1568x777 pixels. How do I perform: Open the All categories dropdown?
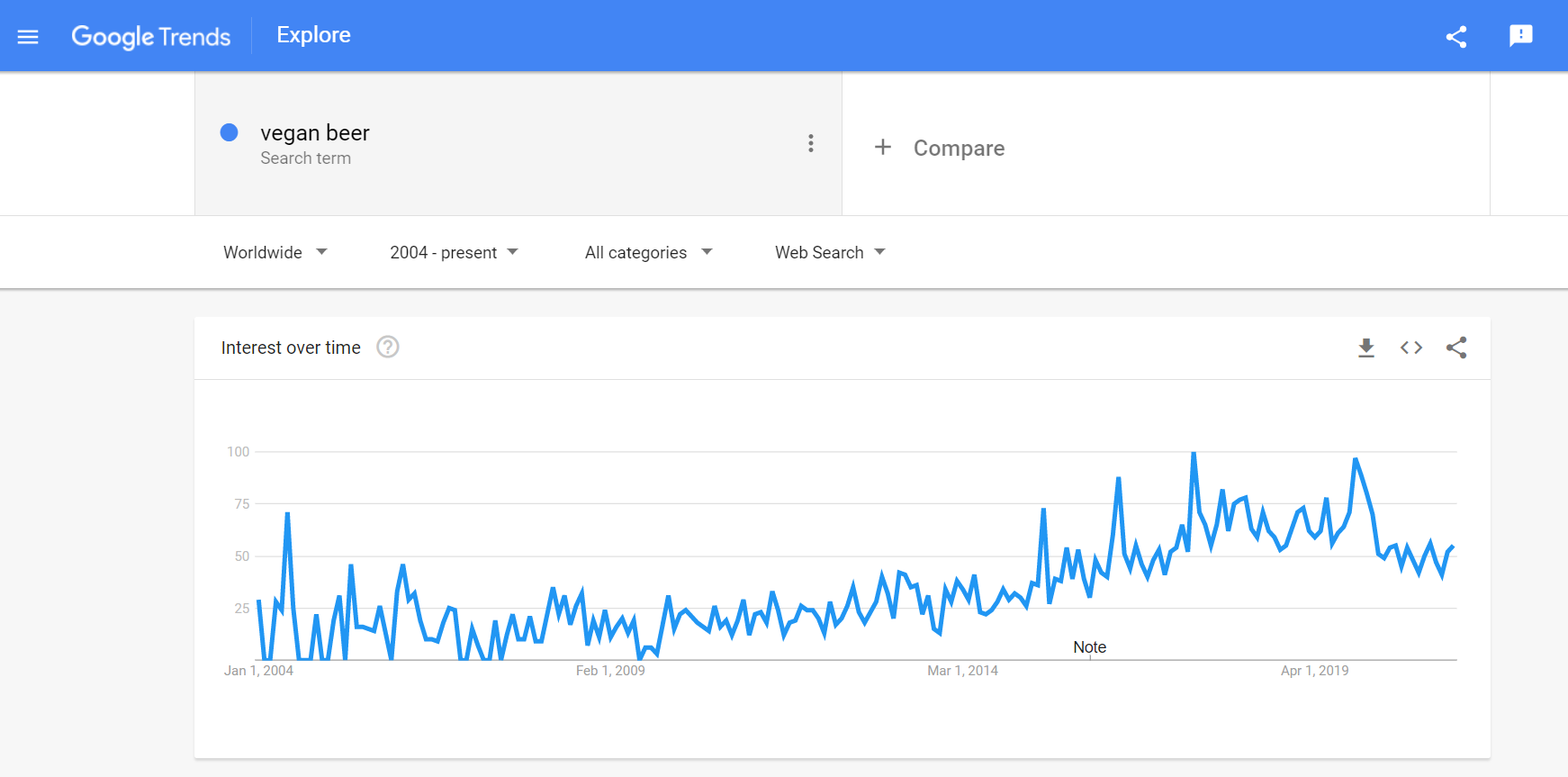648,252
